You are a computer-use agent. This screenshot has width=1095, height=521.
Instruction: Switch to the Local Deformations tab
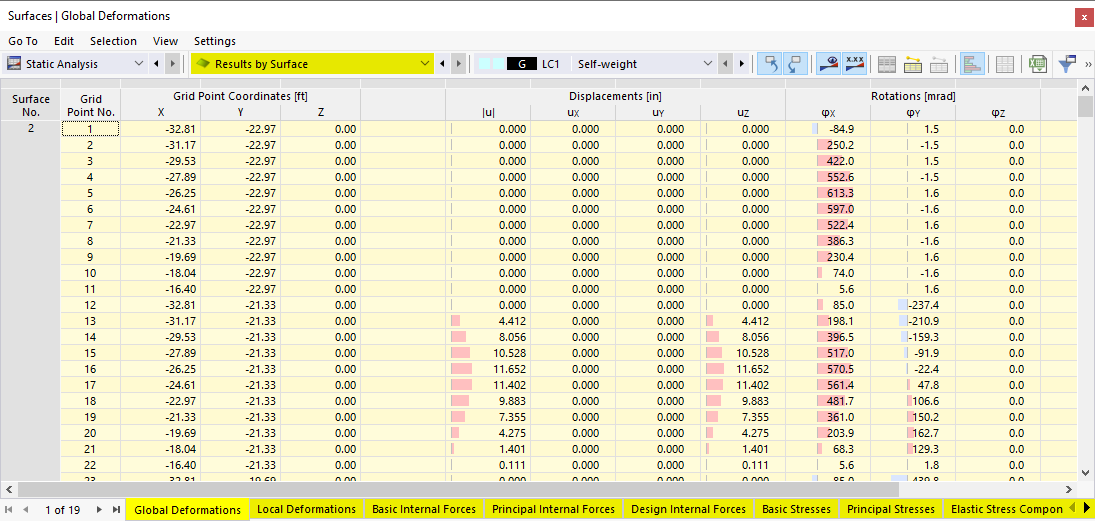coord(307,509)
